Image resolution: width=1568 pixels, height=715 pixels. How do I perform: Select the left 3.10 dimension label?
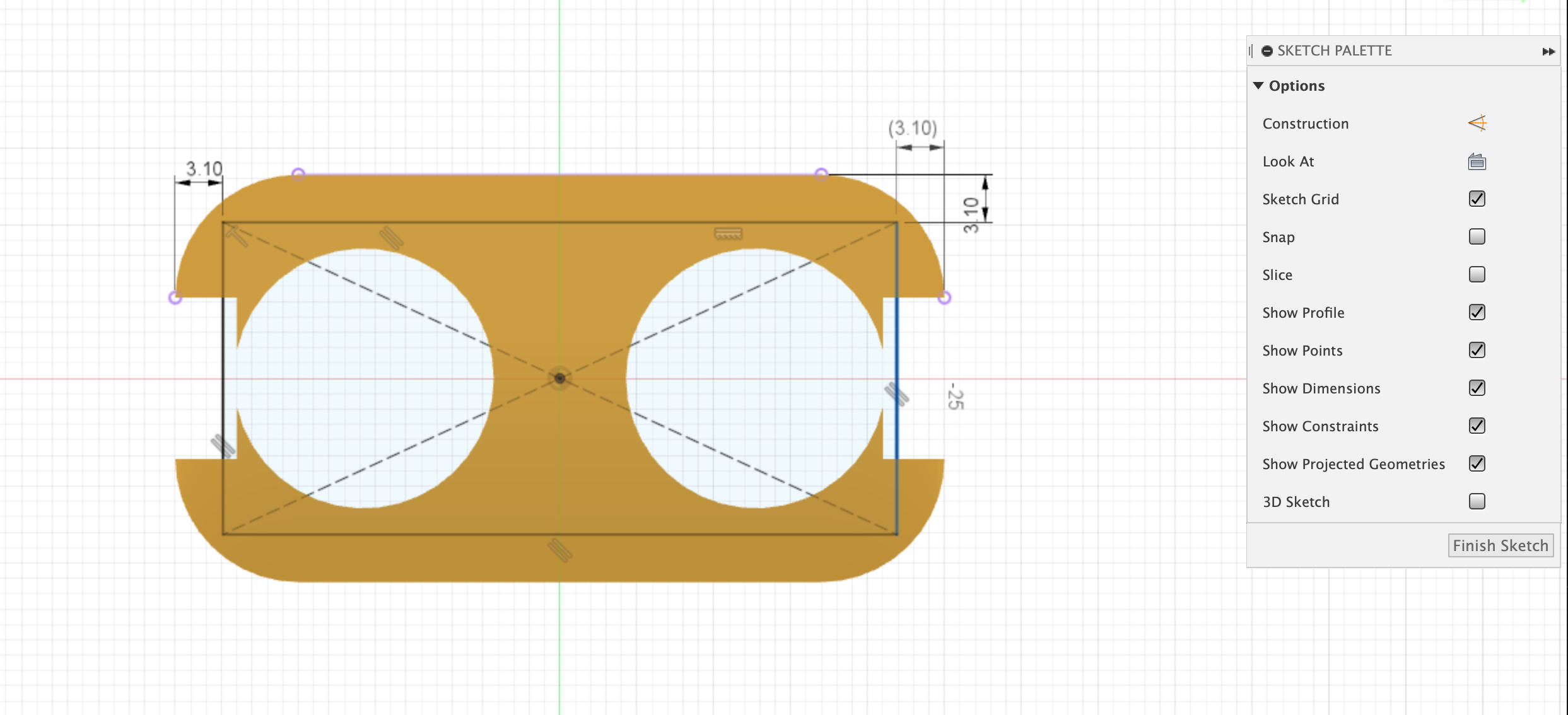click(x=204, y=168)
